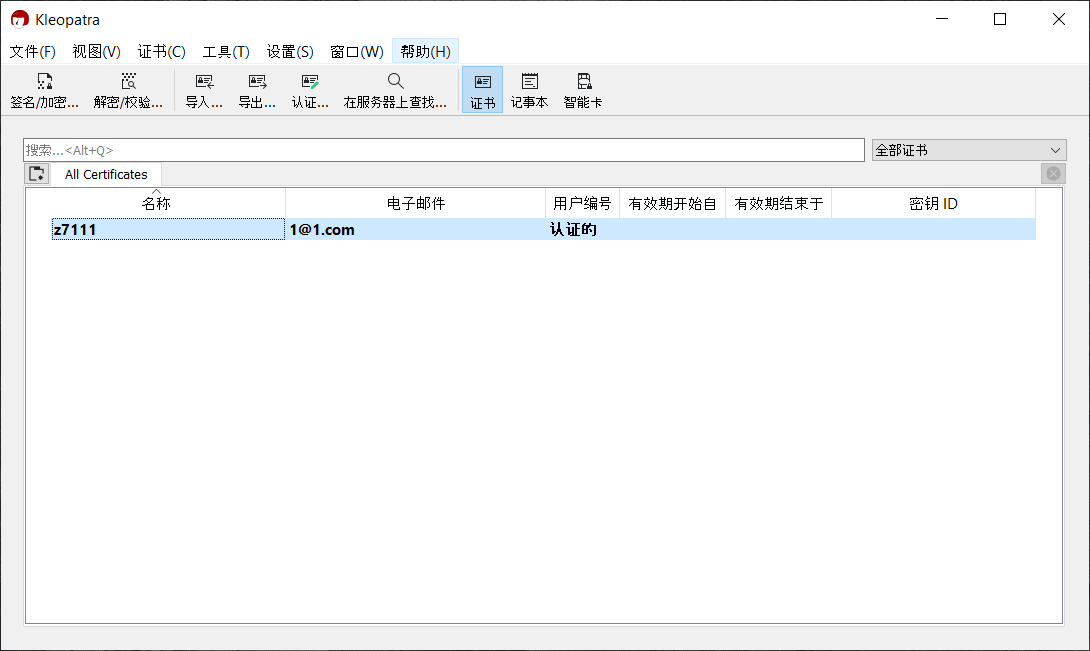Maximize the Kleopatra window
Viewport: 1090px width, 651px height.
[x=1000, y=19]
